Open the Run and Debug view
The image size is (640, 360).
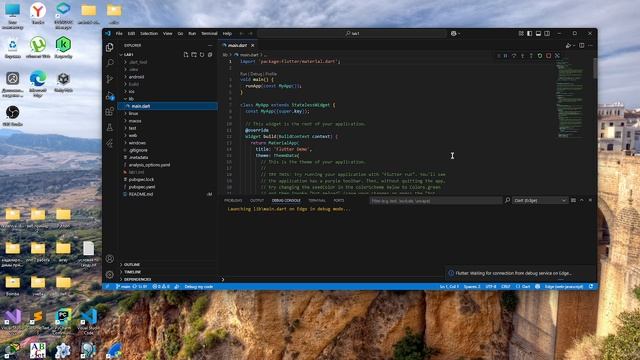(109, 96)
